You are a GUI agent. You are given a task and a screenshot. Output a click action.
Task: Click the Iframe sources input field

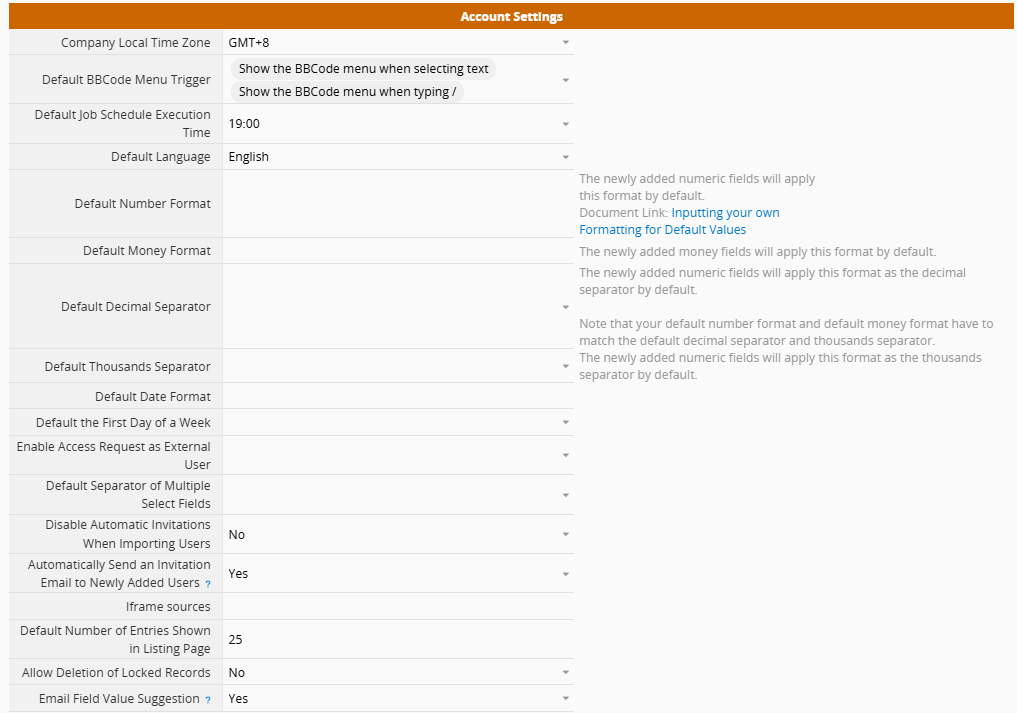[397, 607]
